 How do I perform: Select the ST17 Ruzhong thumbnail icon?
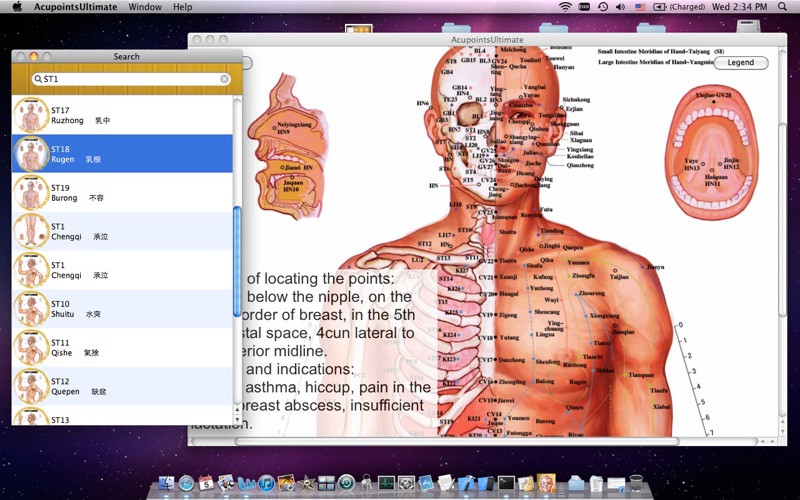(x=31, y=115)
